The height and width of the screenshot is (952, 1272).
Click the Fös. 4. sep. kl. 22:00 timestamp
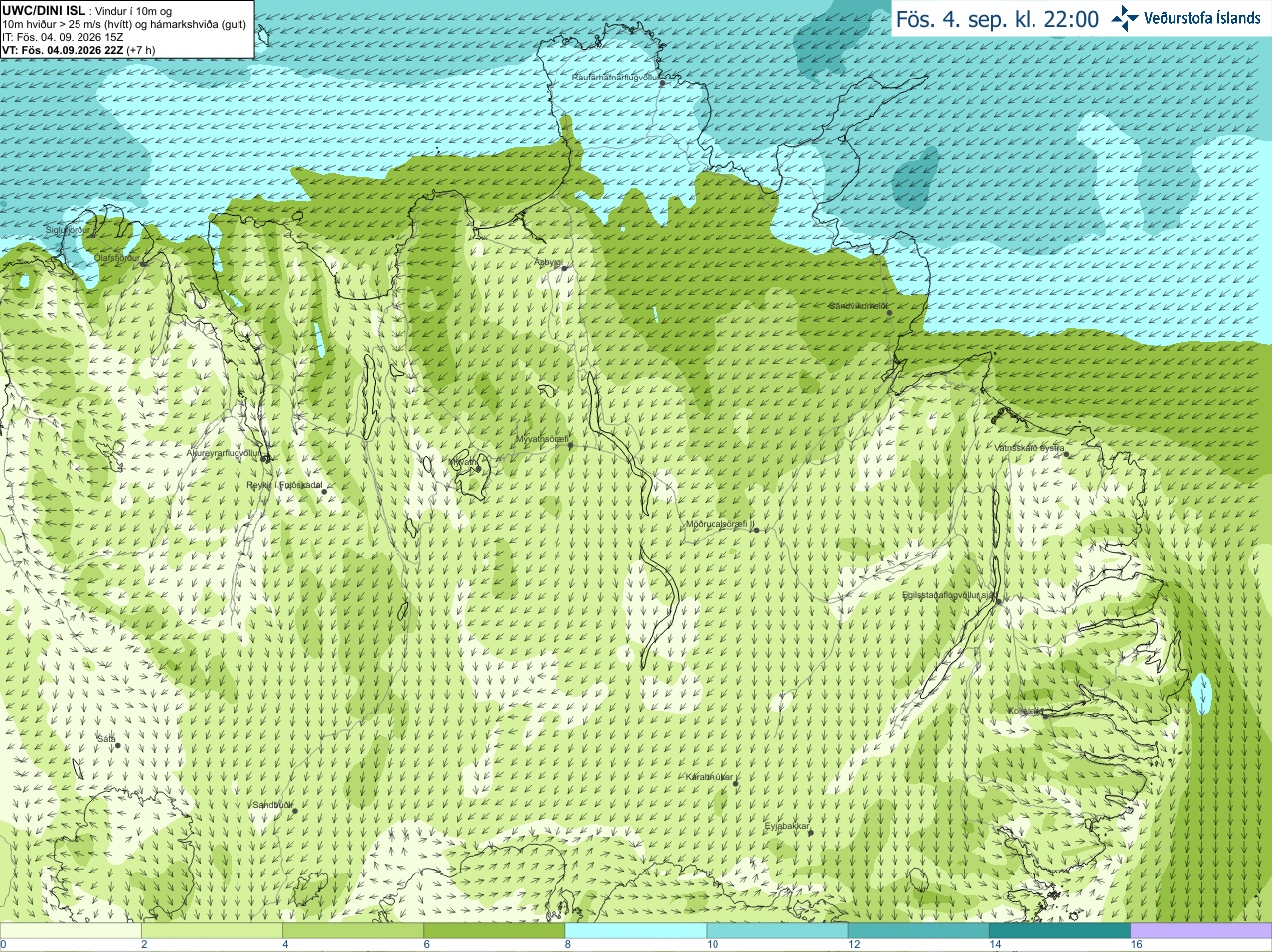pos(998,19)
